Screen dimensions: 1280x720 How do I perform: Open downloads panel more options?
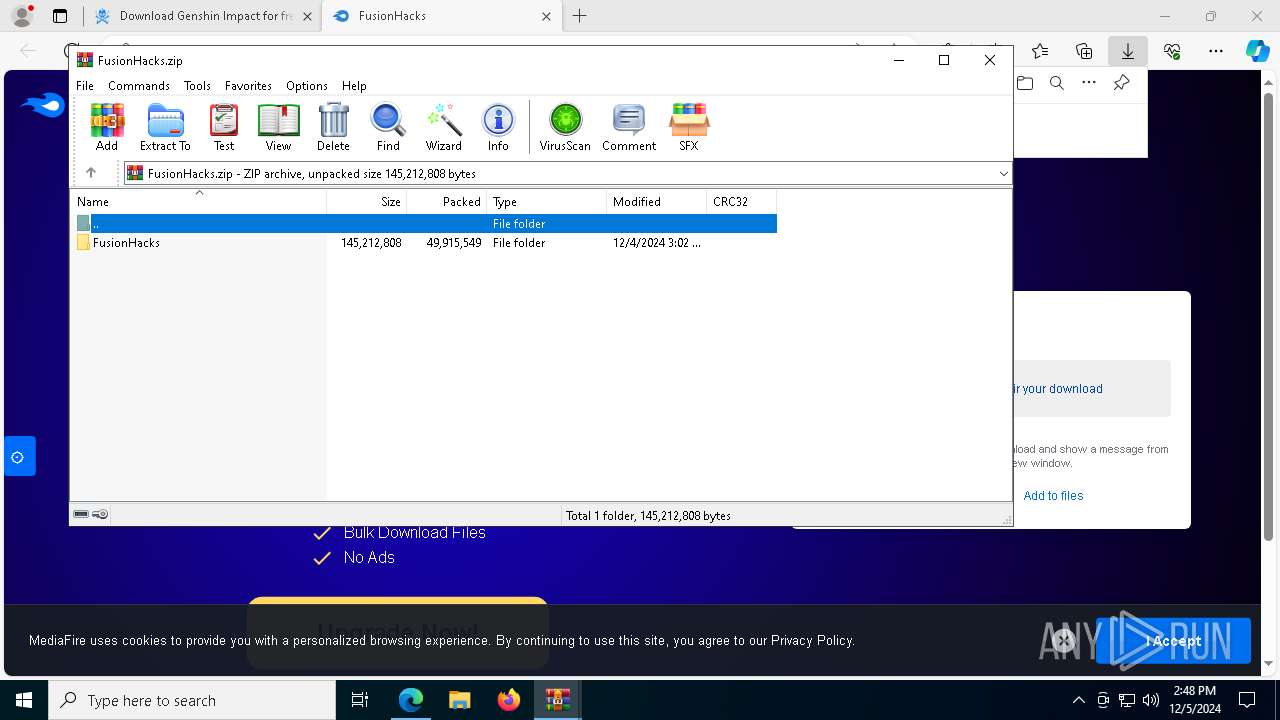(1089, 83)
